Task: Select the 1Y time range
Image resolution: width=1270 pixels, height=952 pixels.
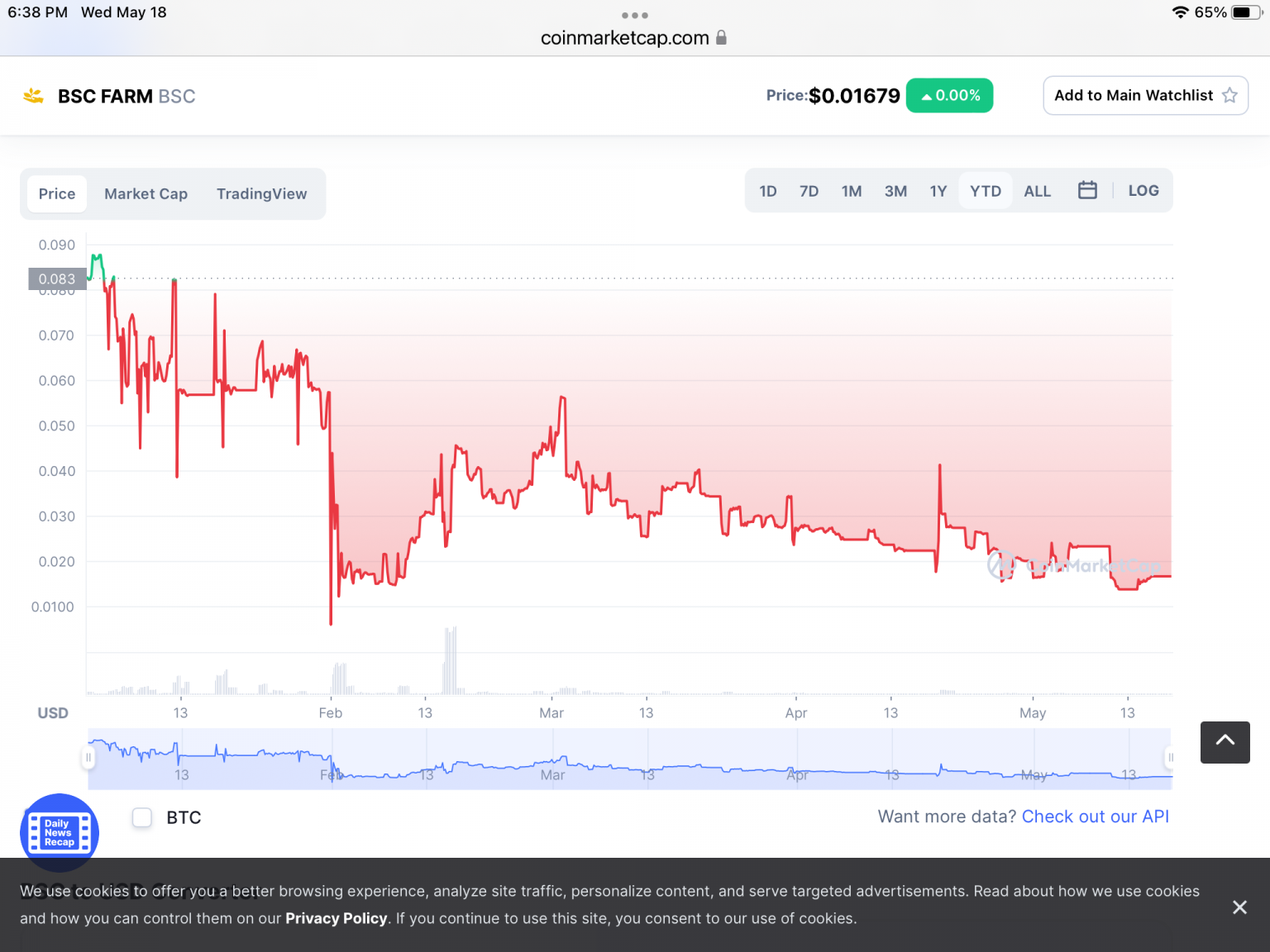Action: [938, 191]
